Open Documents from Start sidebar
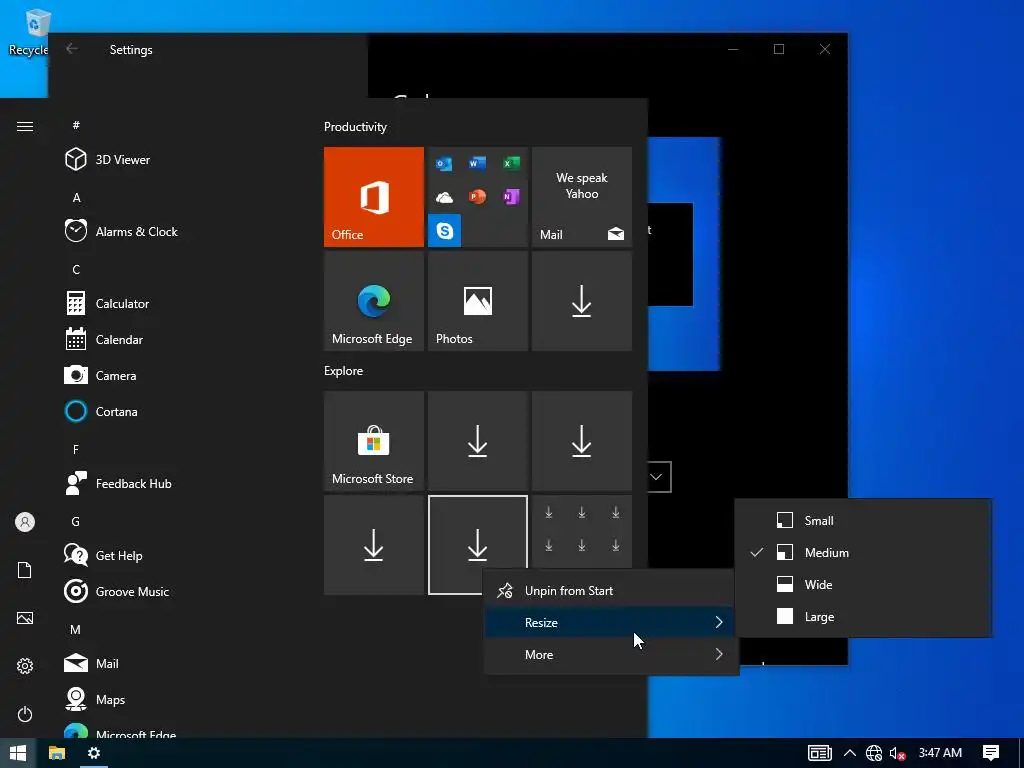This screenshot has height=768, width=1024. click(x=25, y=570)
